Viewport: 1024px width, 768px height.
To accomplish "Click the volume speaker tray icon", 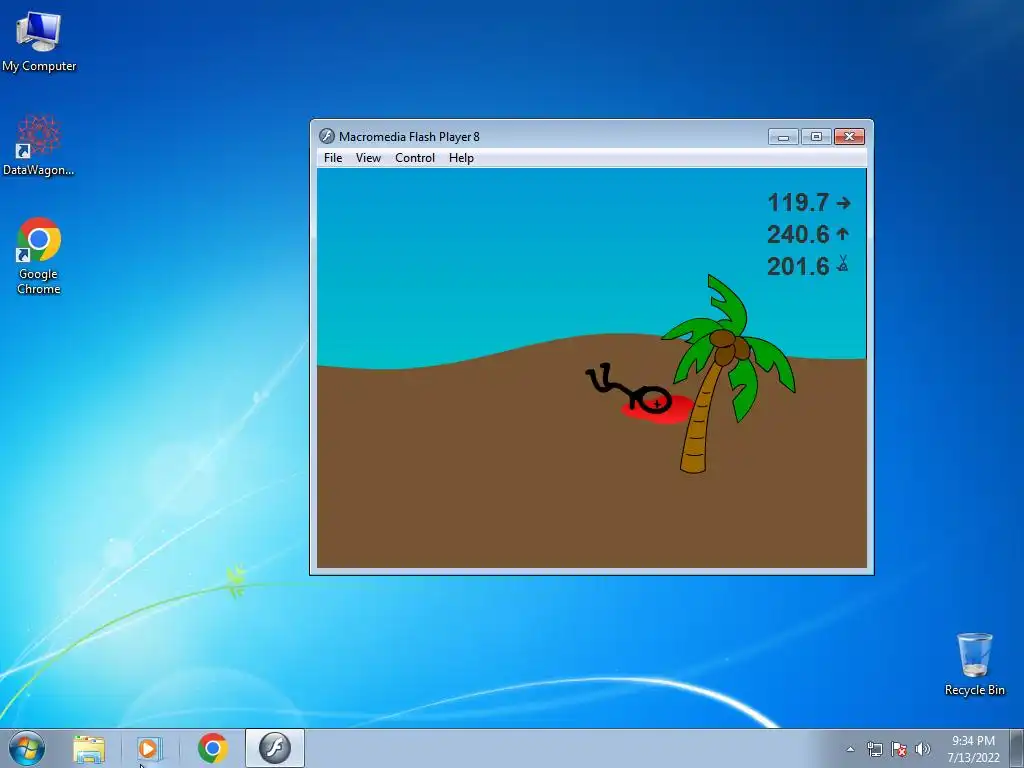I will tap(923, 749).
